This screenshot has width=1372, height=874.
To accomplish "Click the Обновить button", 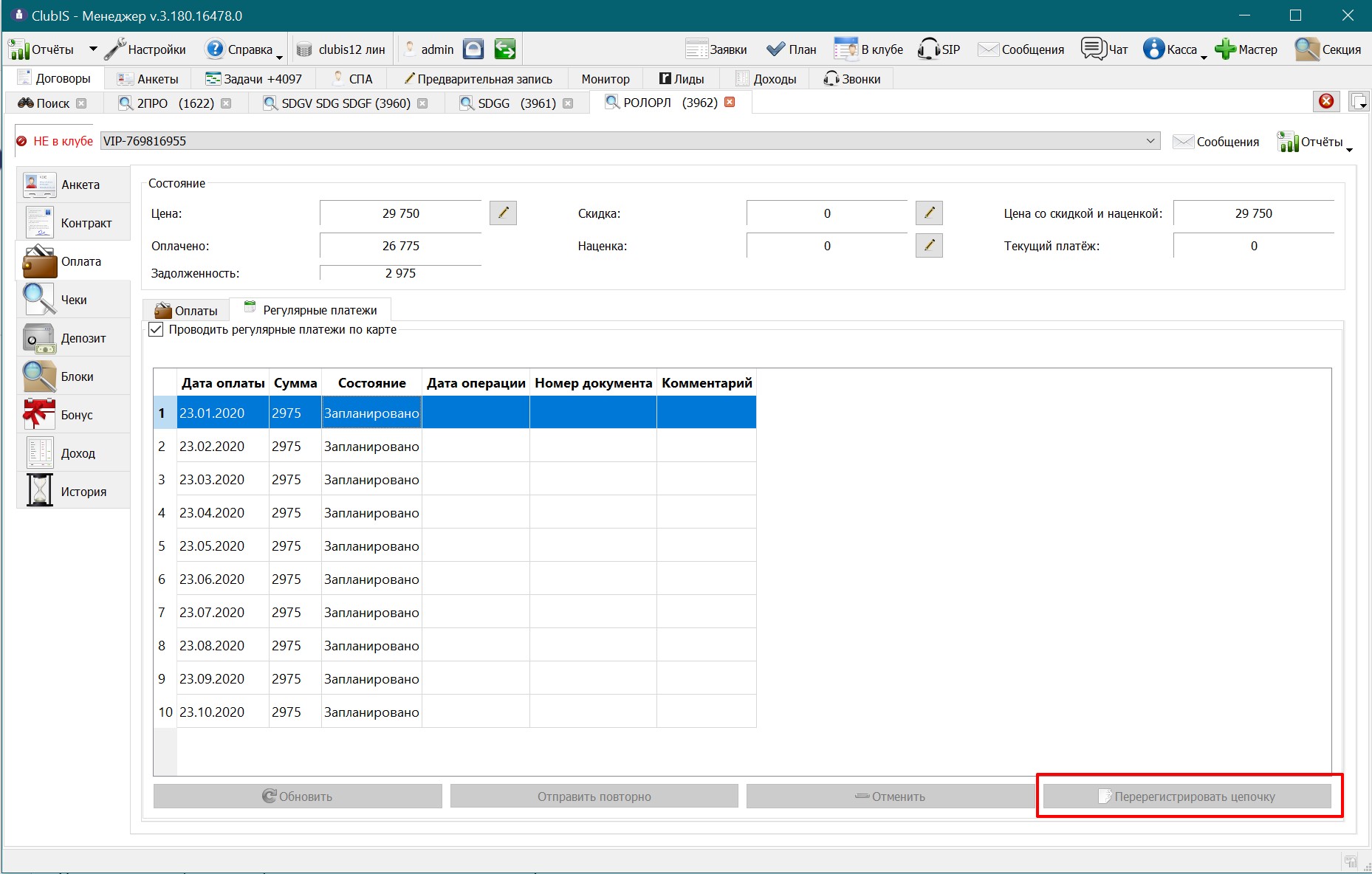I will coord(298,796).
